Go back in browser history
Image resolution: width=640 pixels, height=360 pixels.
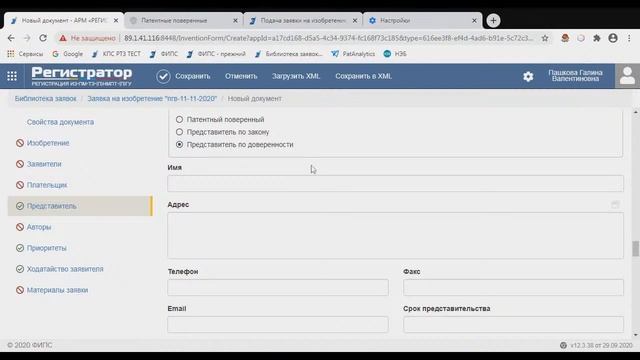pos(11,38)
